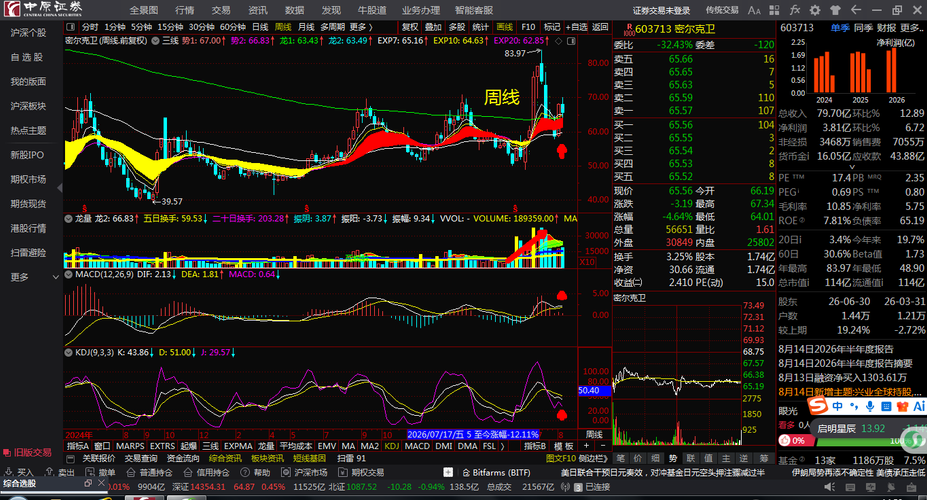Toggle the 标记 mark button
Image resolution: width=927 pixels, height=500 pixels.
pos(552,27)
